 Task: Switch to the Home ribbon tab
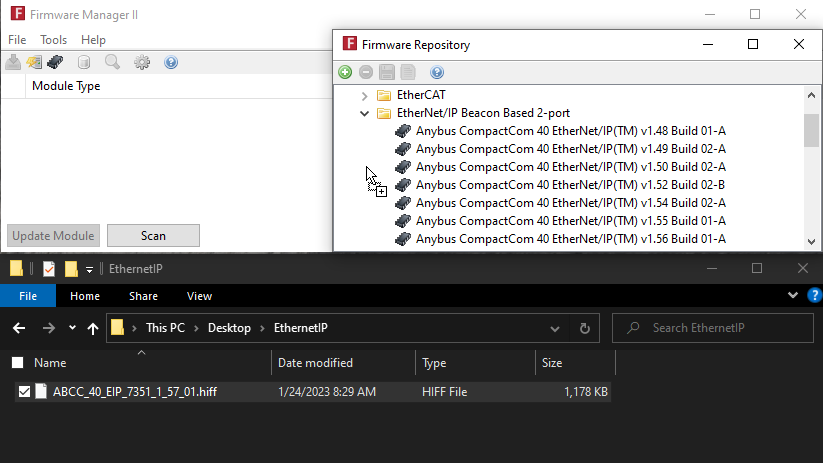click(85, 296)
